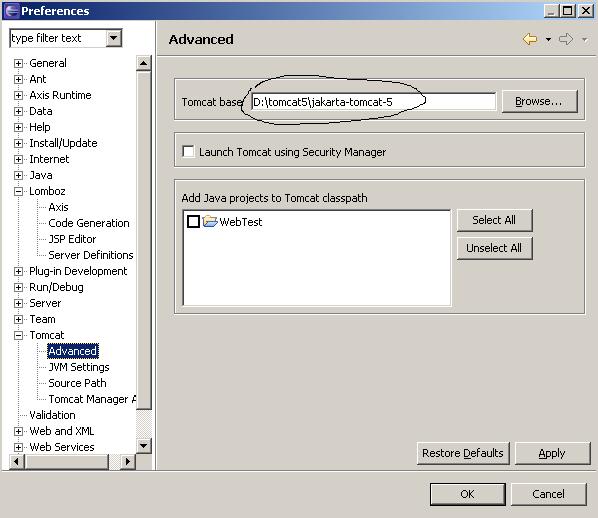Expand the General tree node
The width and height of the screenshot is (598, 518).
18,63
